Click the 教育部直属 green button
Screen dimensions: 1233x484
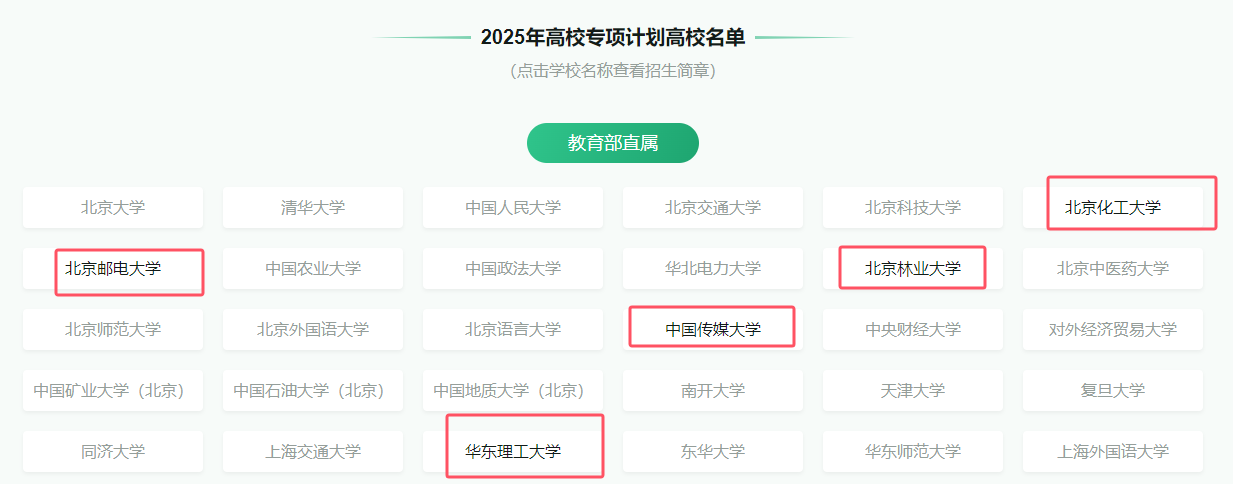click(613, 143)
